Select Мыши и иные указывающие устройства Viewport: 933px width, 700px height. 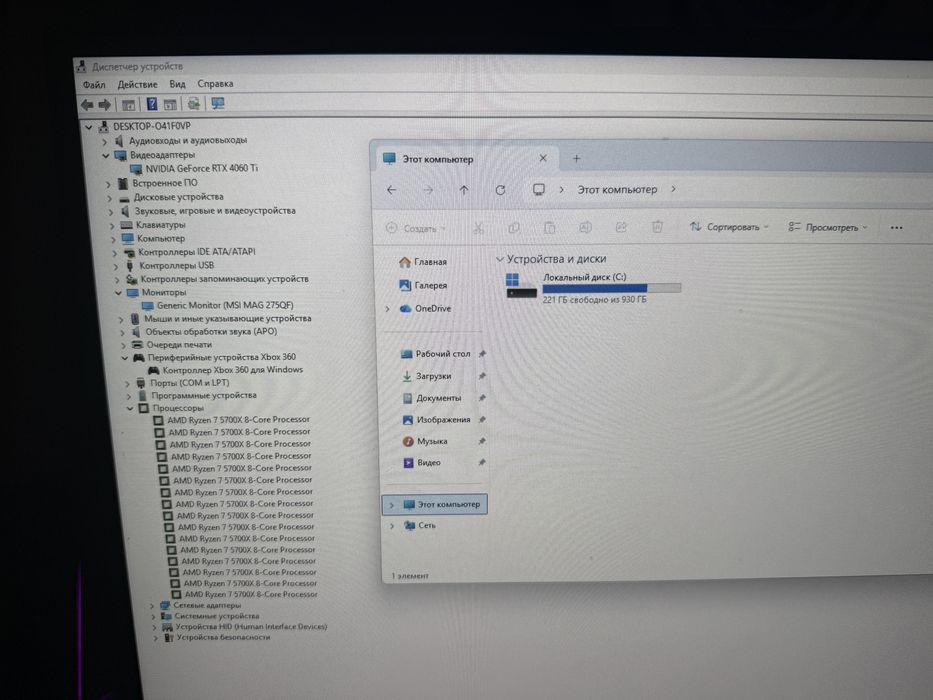tap(227, 318)
